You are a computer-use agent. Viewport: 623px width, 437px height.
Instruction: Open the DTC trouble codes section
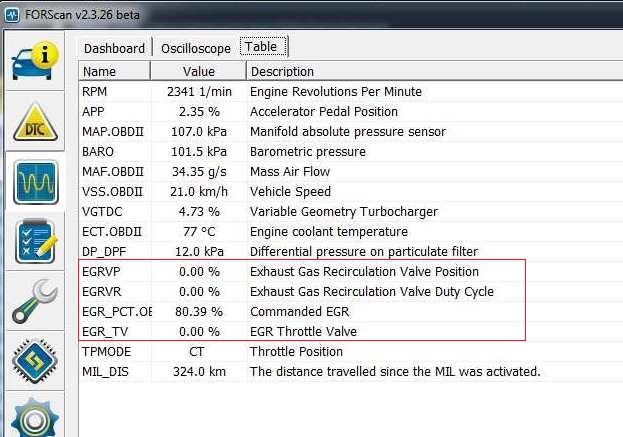(x=33, y=122)
